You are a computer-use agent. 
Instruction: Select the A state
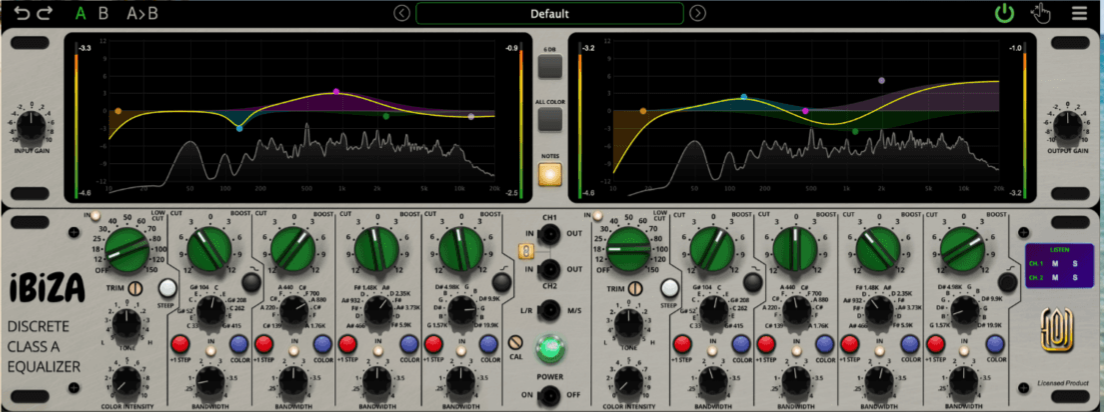(x=81, y=13)
